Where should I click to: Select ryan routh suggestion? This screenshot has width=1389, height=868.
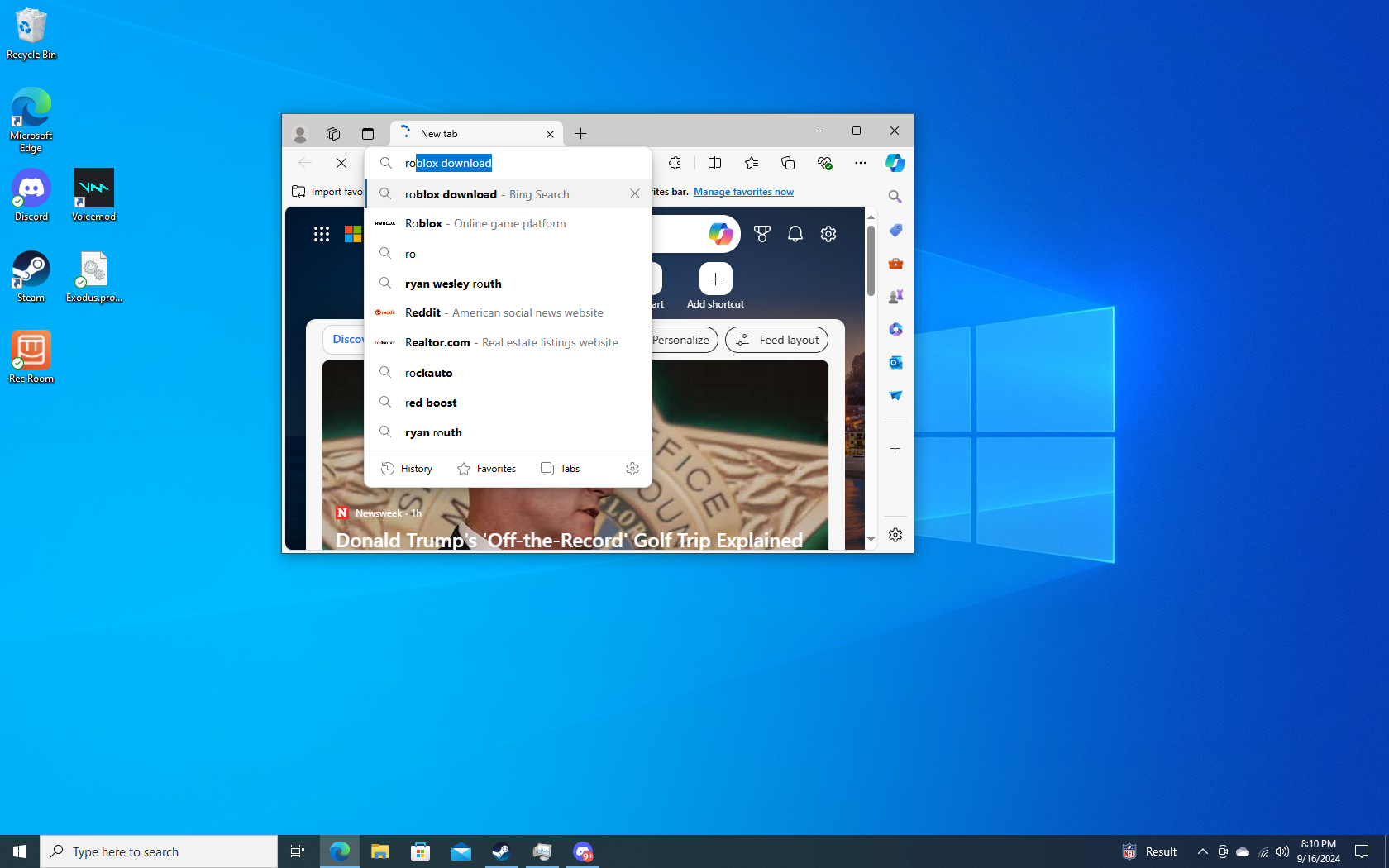[x=508, y=432]
